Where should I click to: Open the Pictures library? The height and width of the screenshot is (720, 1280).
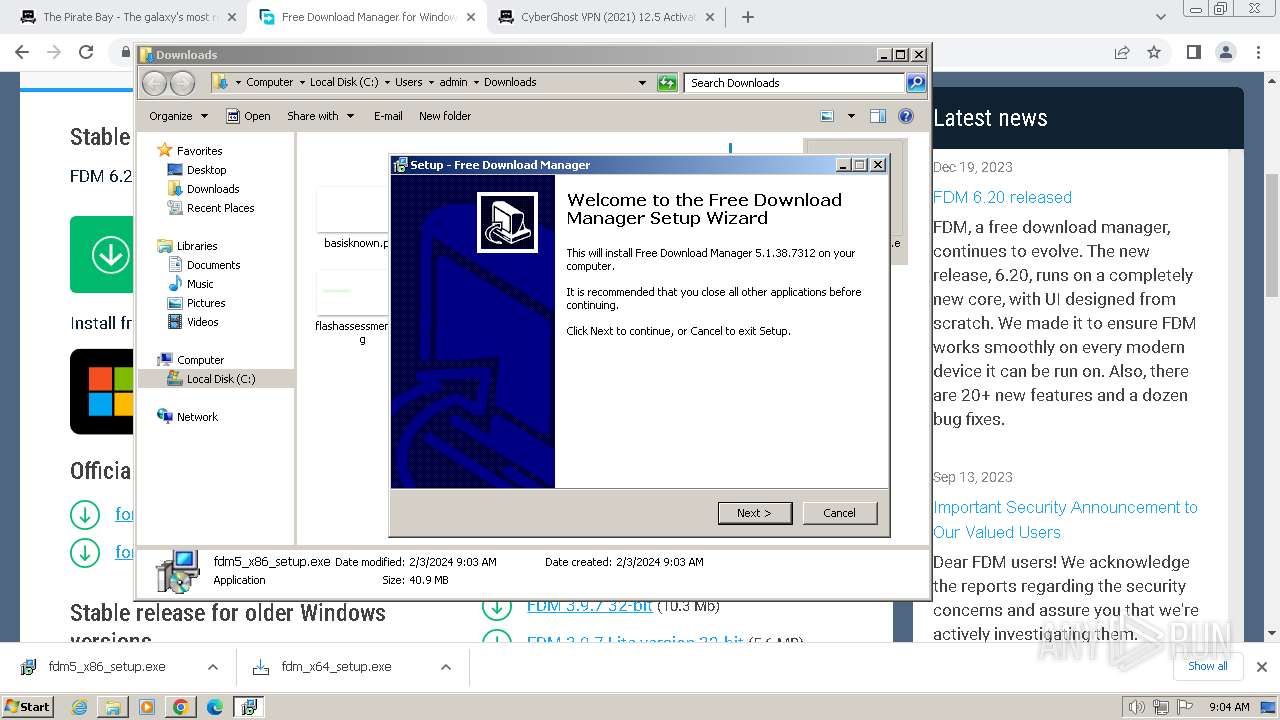tap(206, 303)
